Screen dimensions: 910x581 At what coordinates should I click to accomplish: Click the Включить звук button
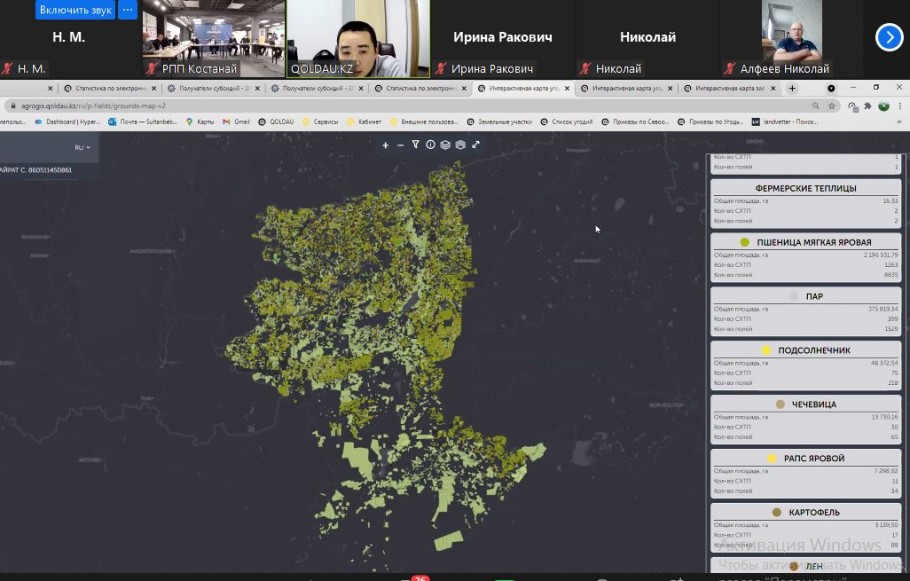tap(75, 10)
